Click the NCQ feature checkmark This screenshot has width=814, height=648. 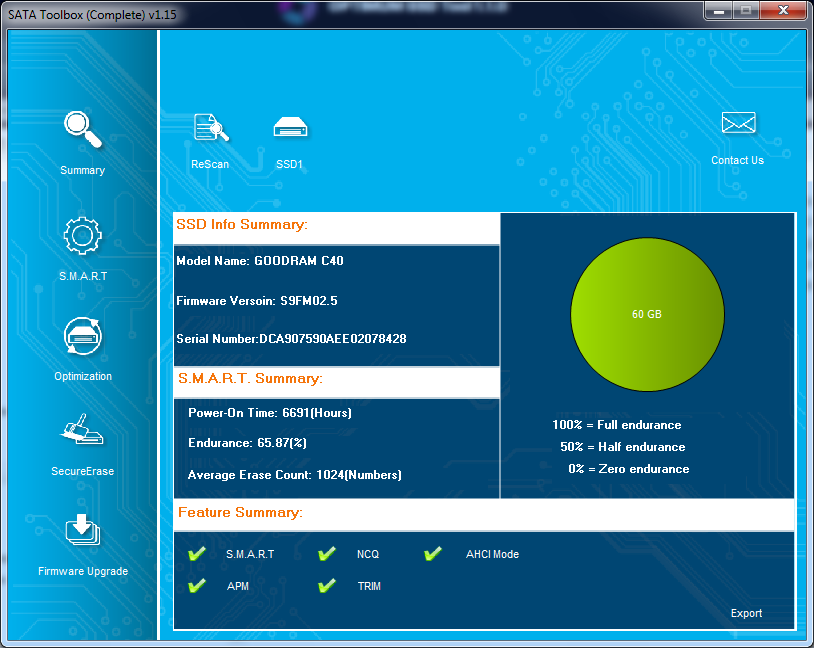pyautogui.click(x=327, y=554)
